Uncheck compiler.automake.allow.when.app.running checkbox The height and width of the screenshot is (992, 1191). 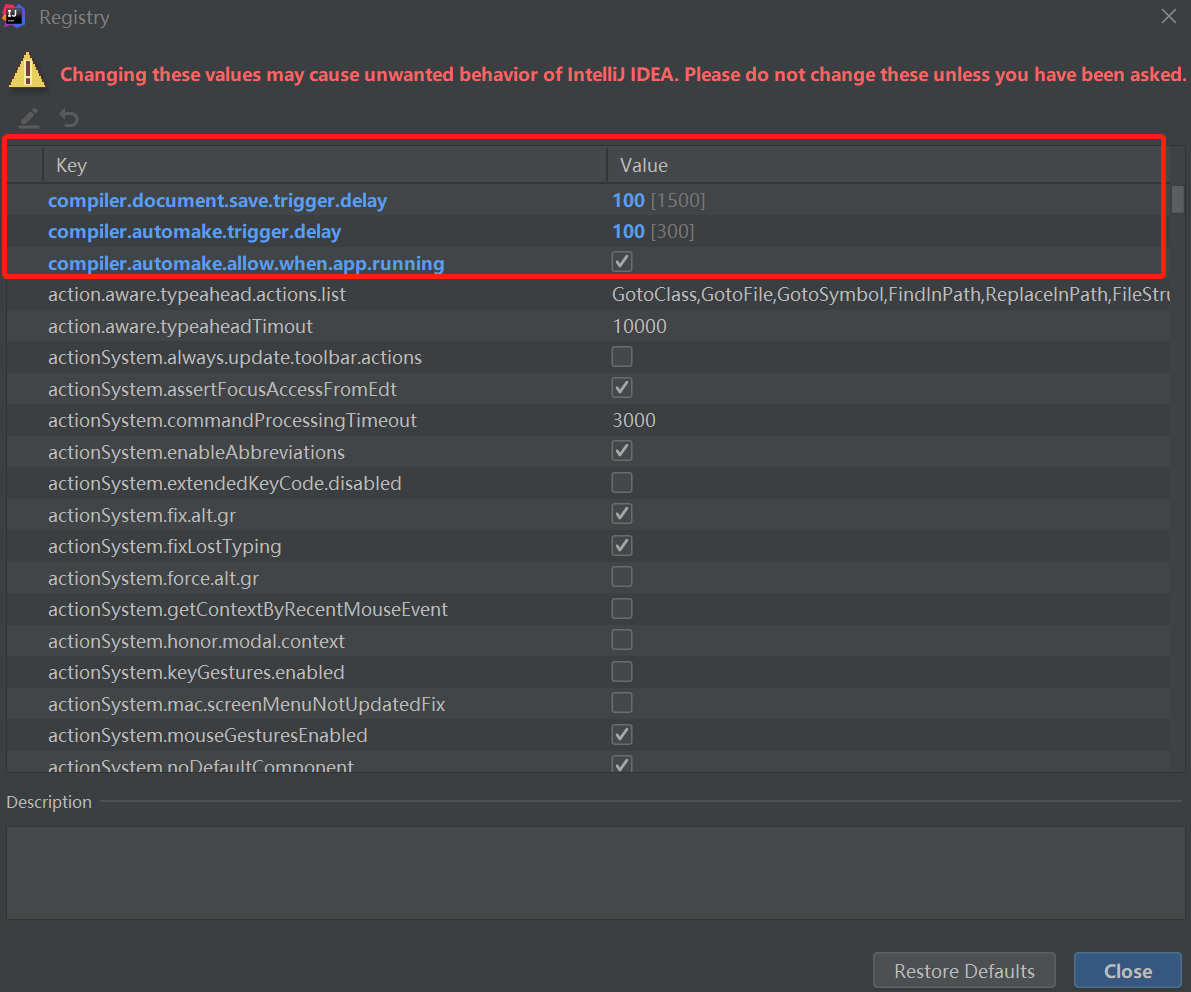click(x=622, y=262)
